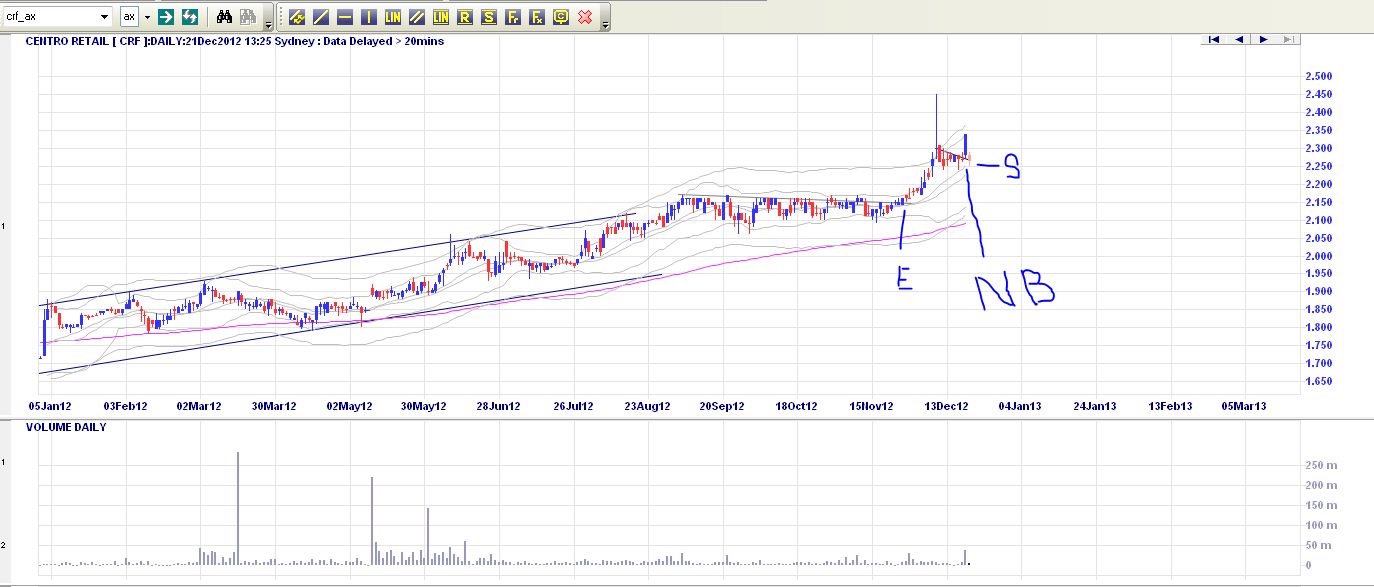Viewport: 1374px width, 587px height.
Task: Click the 13Dec12 date label
Action: coord(945,406)
